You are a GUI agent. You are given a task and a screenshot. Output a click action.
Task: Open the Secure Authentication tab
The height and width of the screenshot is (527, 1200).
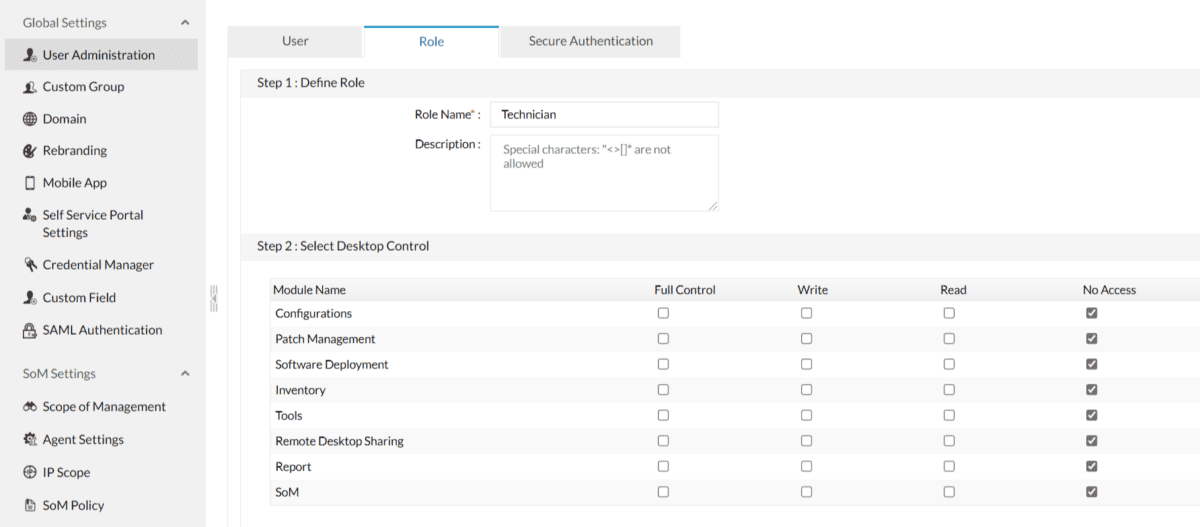590,41
